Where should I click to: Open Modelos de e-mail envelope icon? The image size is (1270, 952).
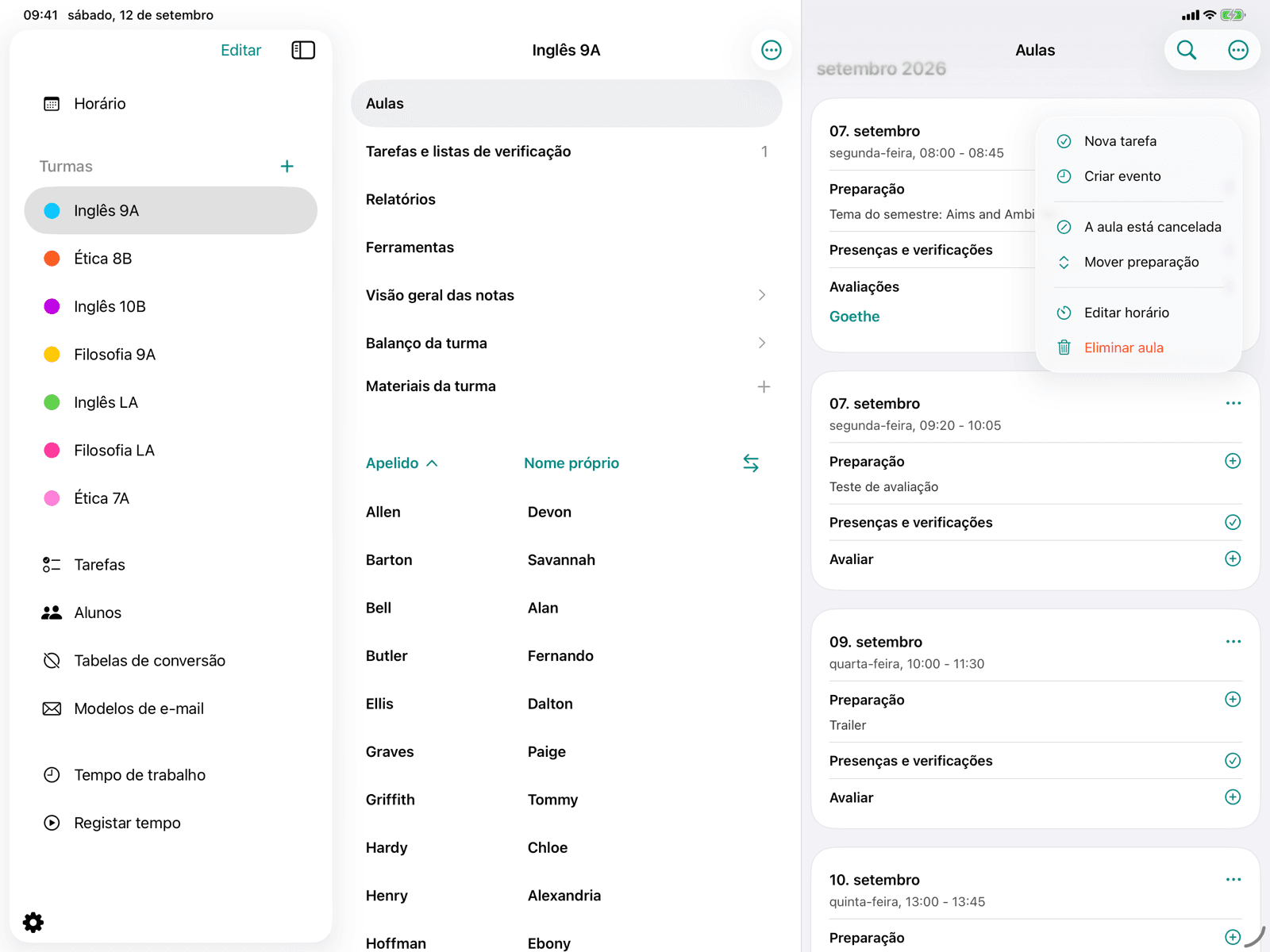[x=52, y=708]
